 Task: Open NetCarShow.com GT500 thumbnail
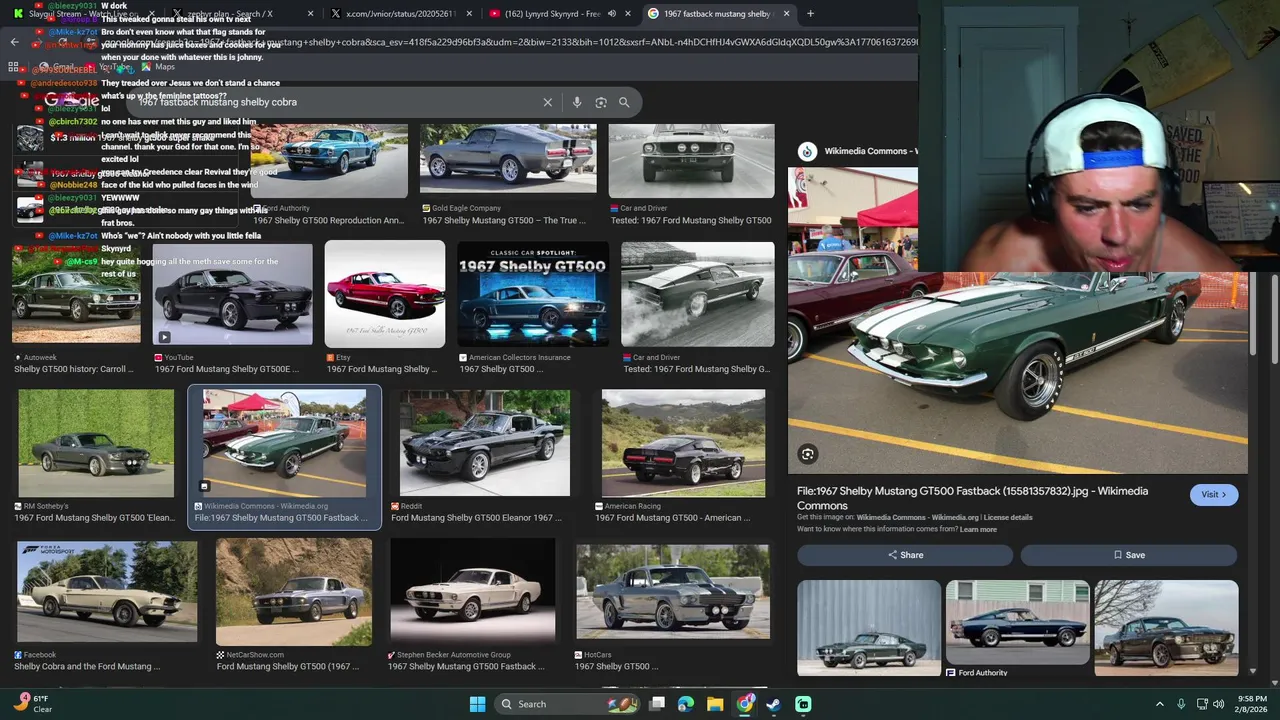pos(294,591)
